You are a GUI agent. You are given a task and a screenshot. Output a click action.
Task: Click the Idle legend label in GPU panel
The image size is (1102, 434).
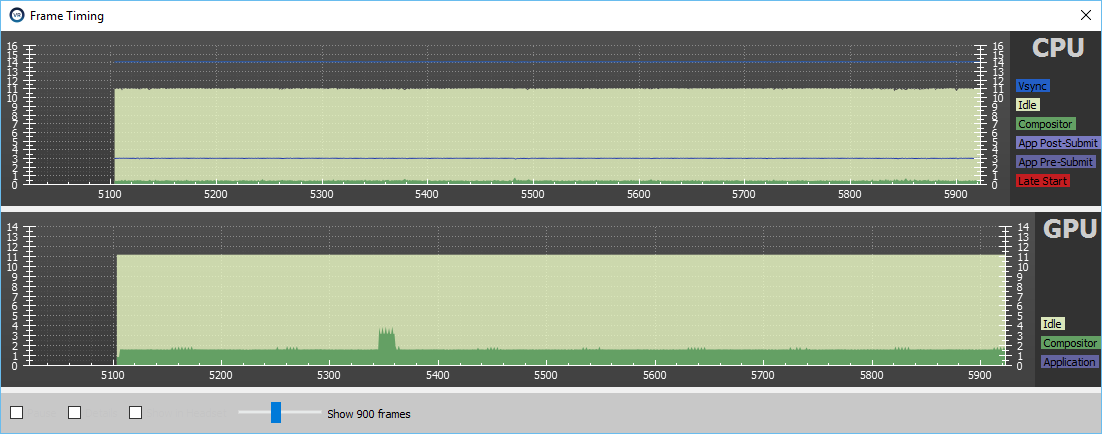pos(1053,324)
